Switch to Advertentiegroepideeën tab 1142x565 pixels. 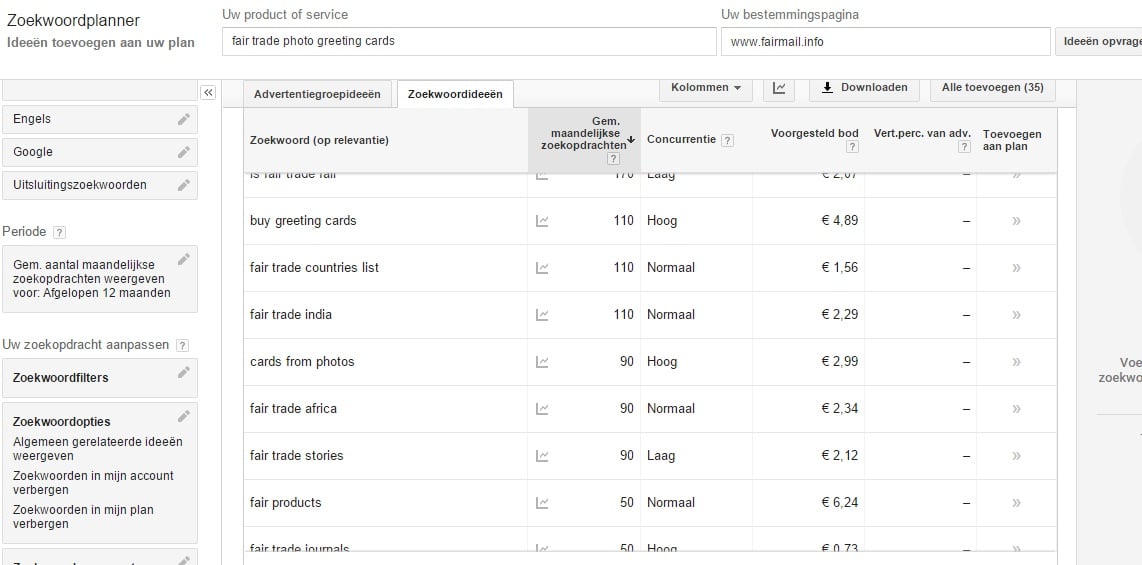coord(317,94)
